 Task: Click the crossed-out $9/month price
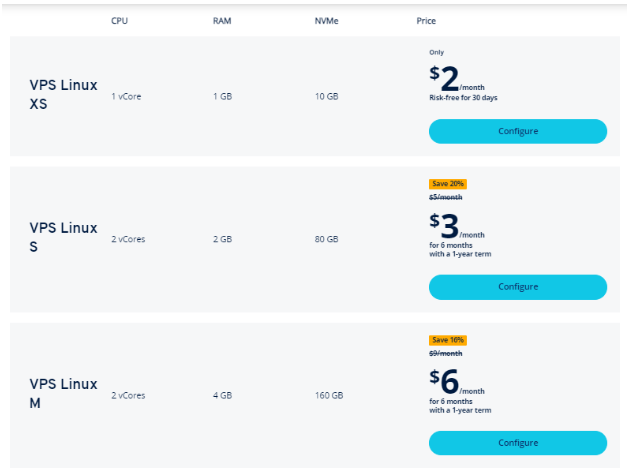[x=445, y=353]
